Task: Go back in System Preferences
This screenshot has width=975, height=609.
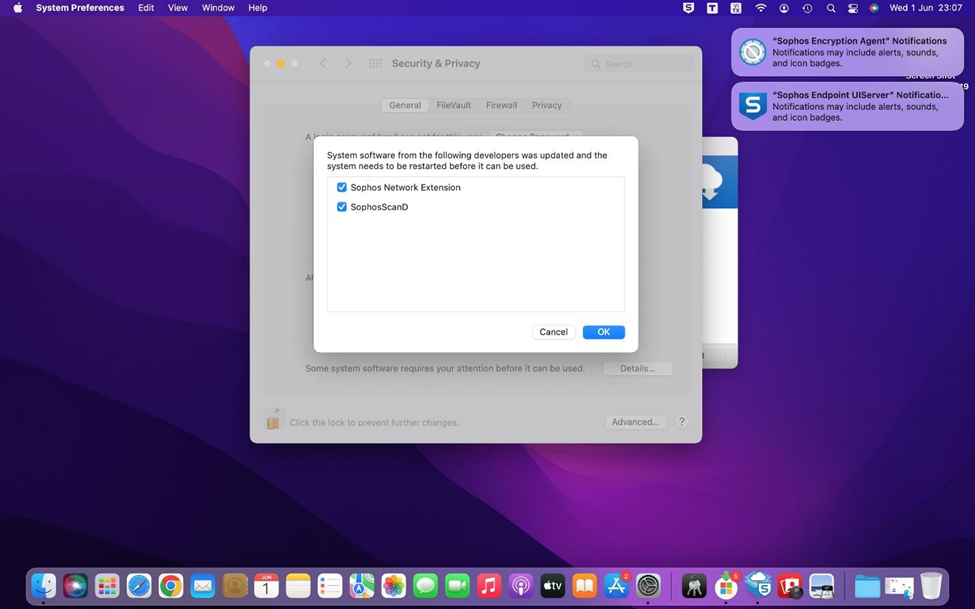Action: coord(323,63)
